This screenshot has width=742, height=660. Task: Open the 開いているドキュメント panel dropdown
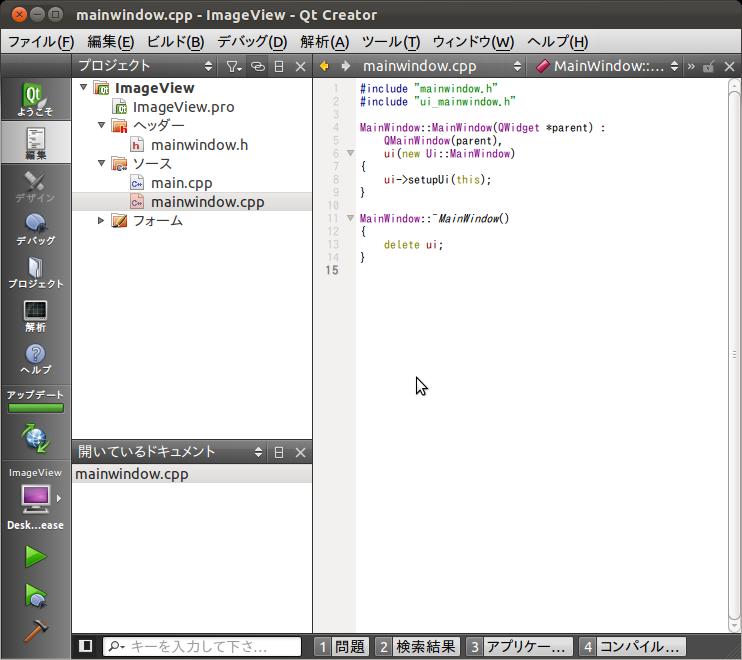point(169,452)
